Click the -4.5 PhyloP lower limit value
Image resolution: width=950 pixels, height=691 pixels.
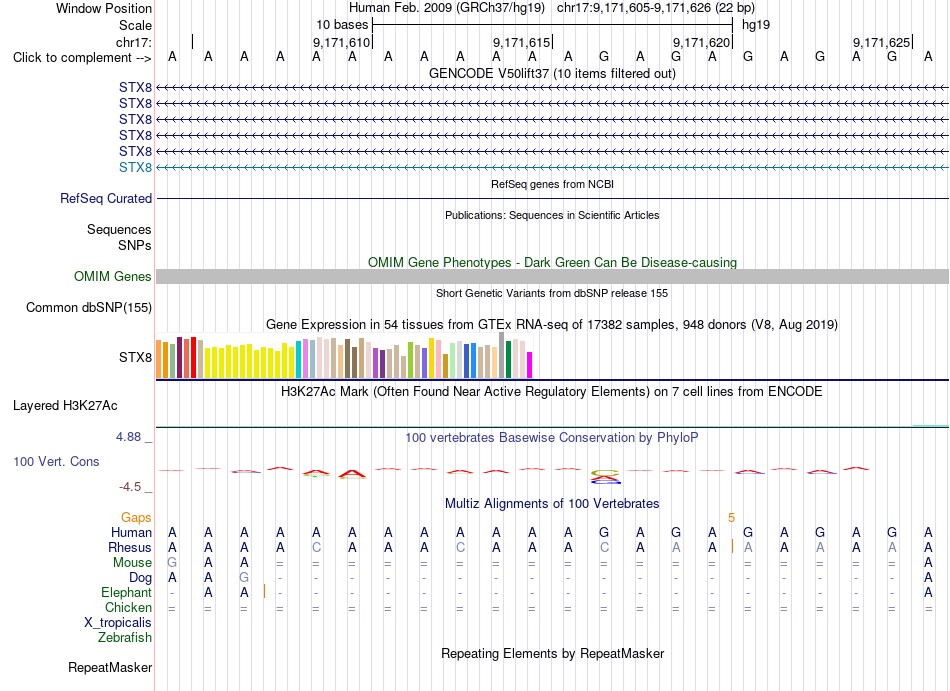(130, 487)
